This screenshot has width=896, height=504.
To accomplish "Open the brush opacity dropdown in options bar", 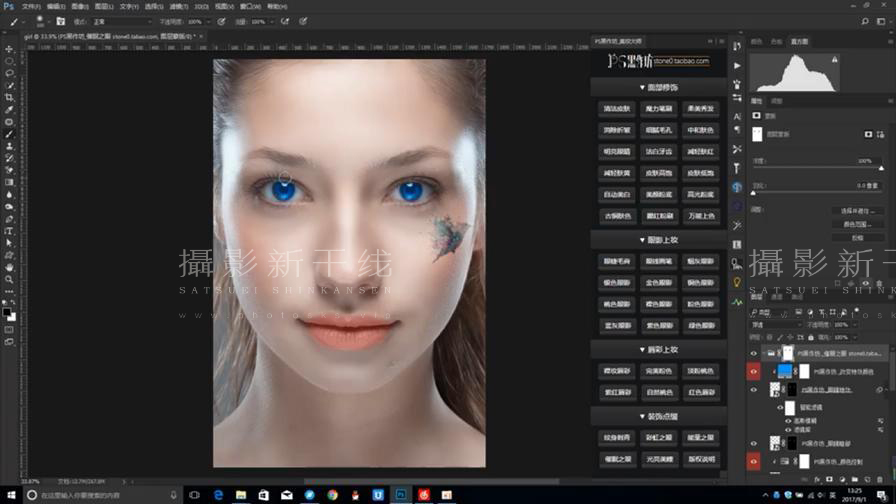I will point(208,22).
